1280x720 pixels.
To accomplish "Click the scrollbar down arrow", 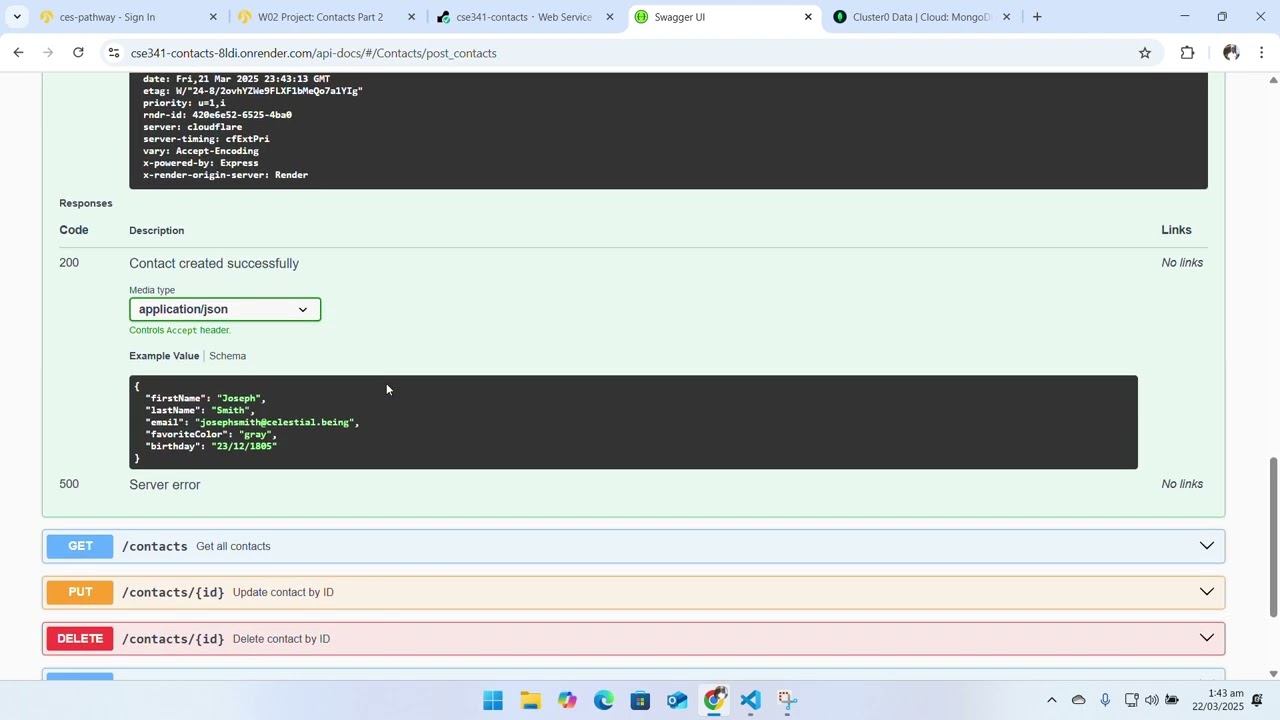I will pyautogui.click(x=1273, y=674).
